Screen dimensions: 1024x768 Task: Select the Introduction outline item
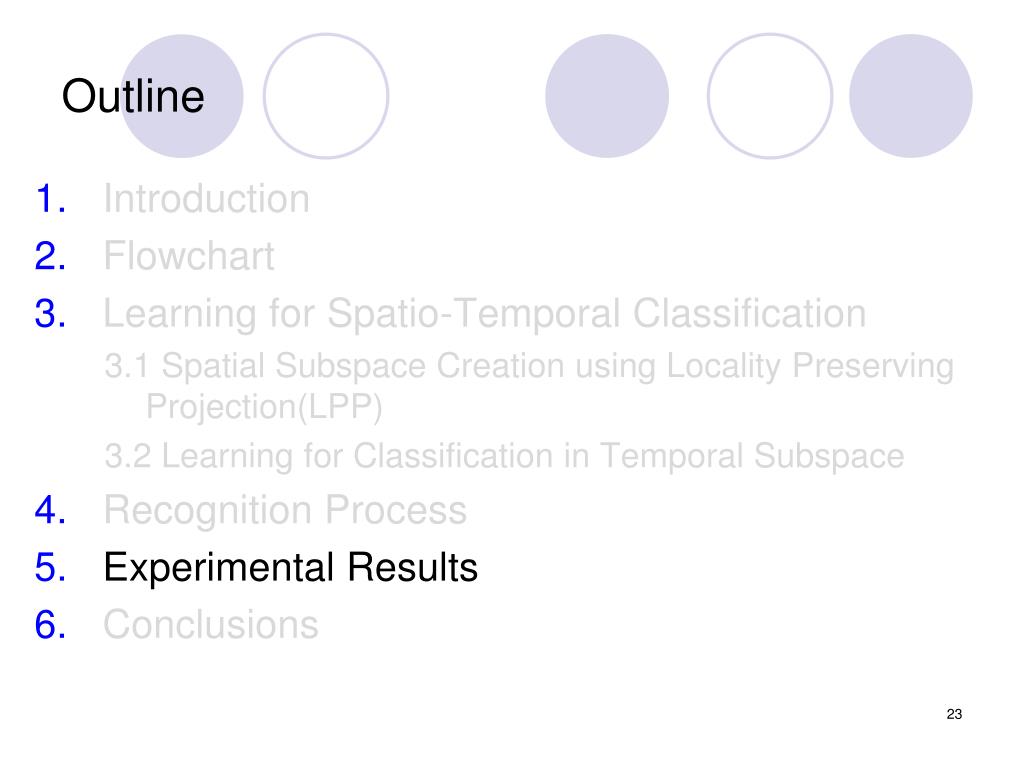click(206, 199)
